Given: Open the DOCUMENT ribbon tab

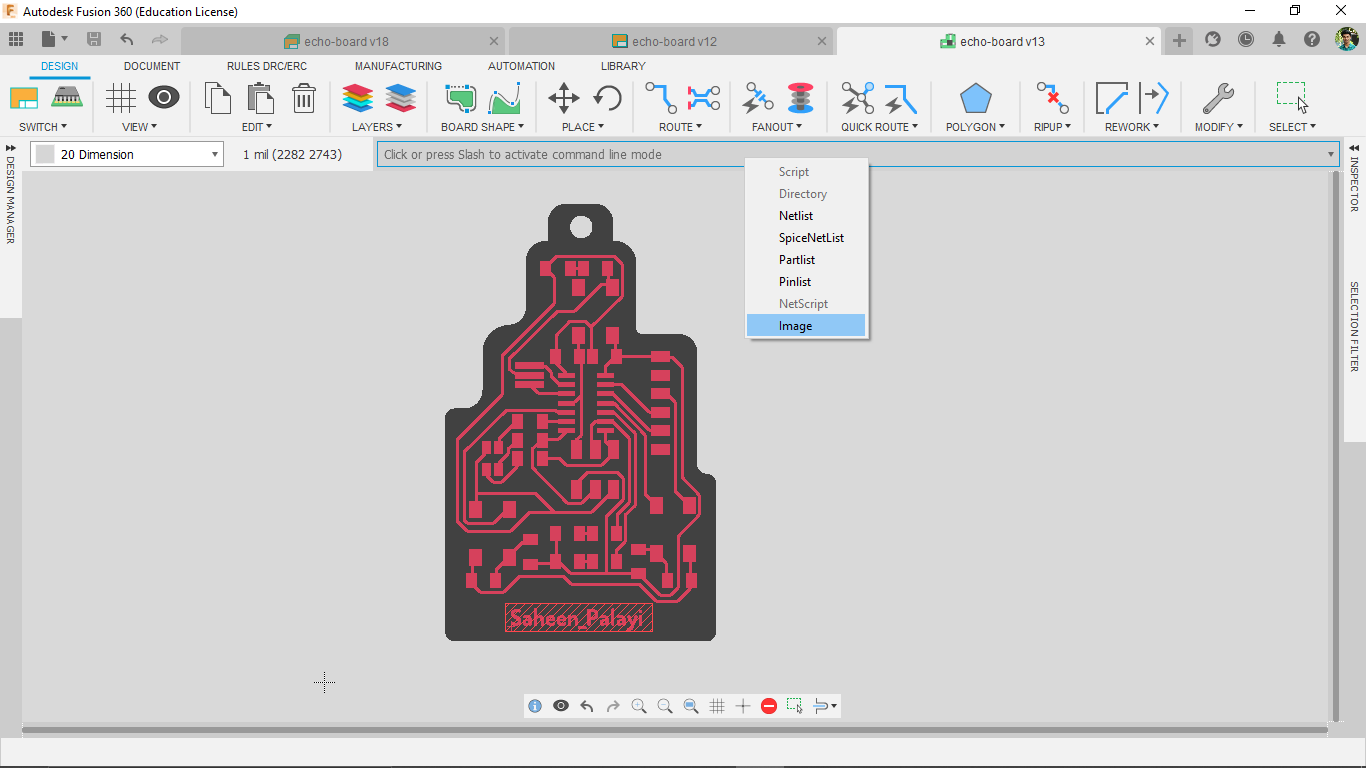Looking at the screenshot, I should click(x=152, y=66).
